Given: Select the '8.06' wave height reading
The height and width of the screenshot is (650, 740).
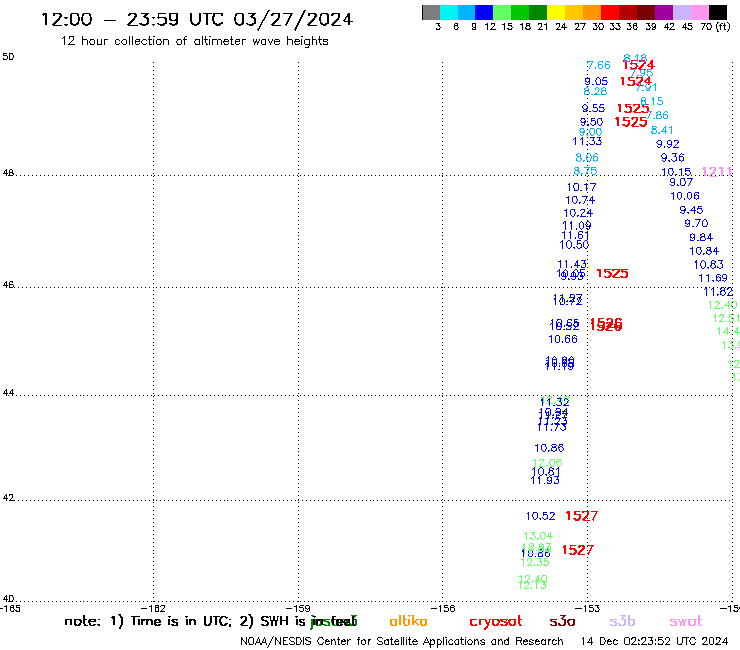Looking at the screenshot, I should point(587,158).
